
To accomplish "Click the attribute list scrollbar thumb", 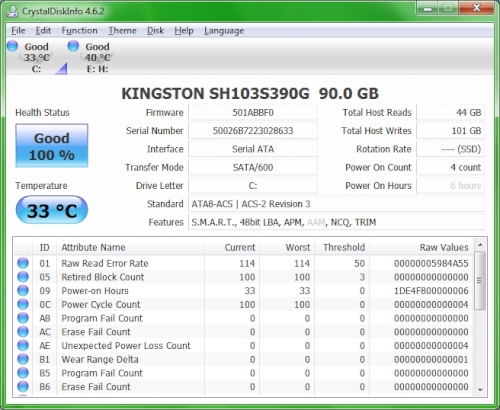I will pyautogui.click(x=480, y=281).
